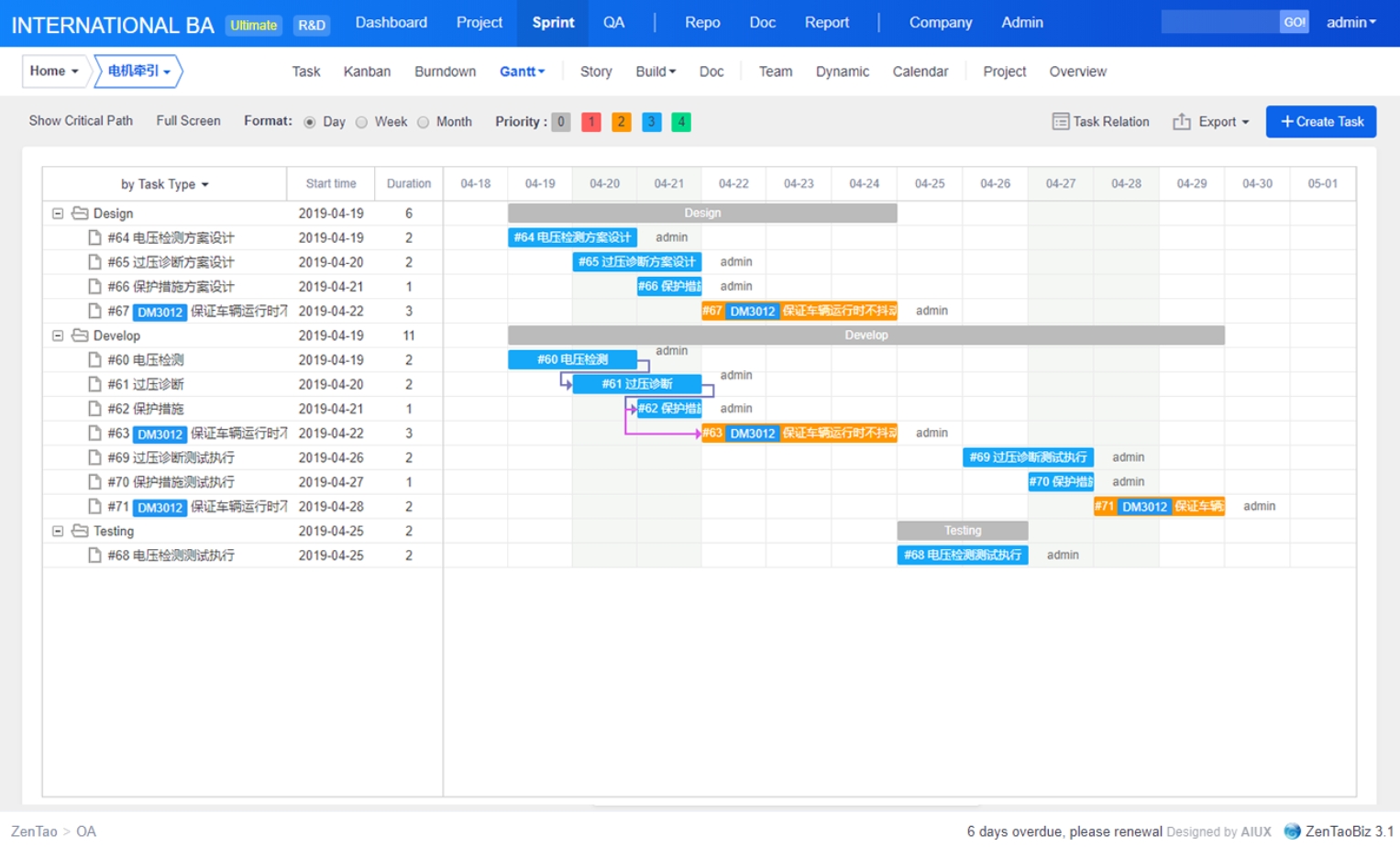Click file icon of task #60
Viewport: 1400px width, 847px height.
tap(94, 359)
